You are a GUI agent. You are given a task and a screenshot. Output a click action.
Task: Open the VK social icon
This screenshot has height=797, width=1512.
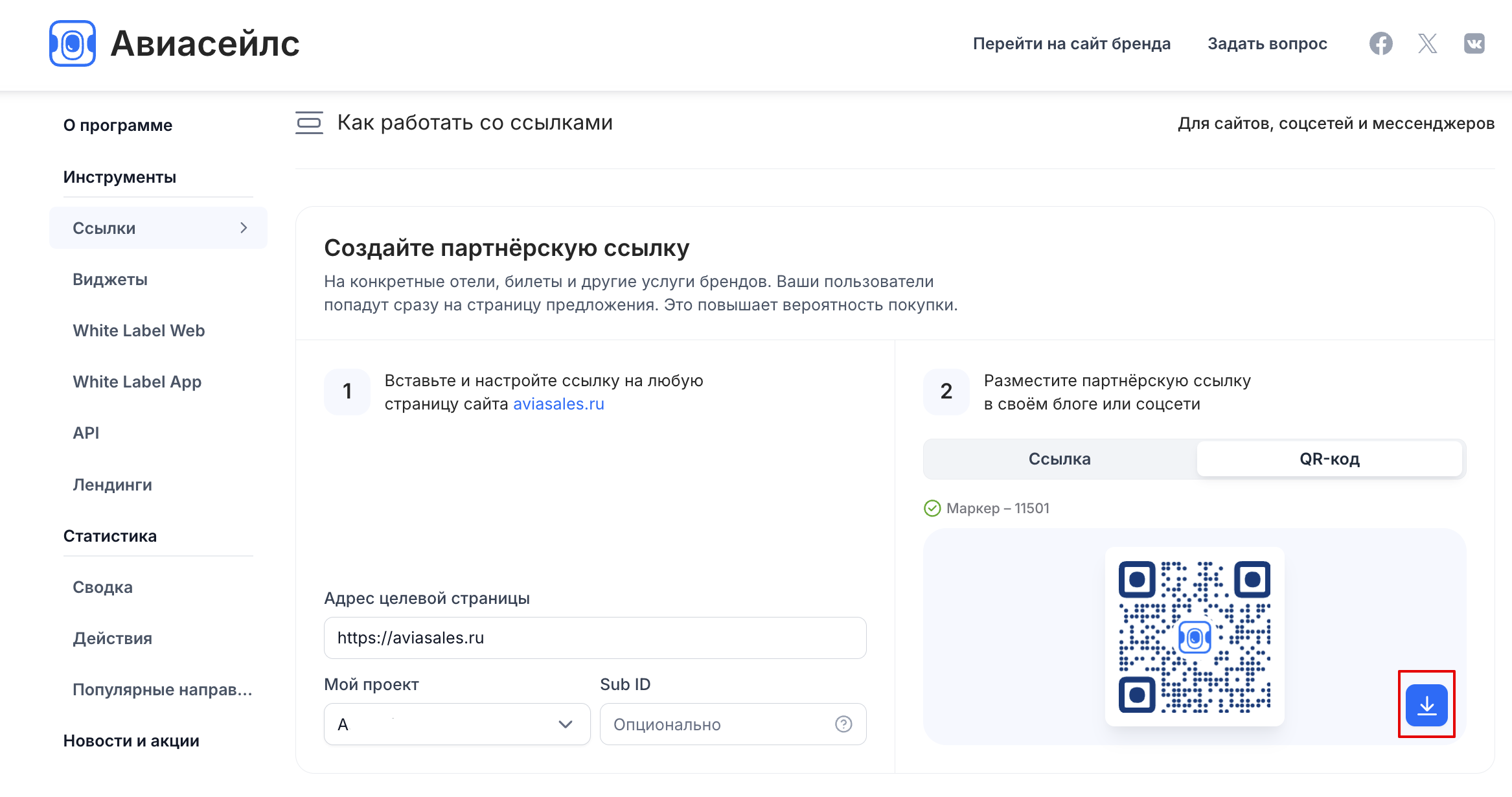click(x=1474, y=43)
